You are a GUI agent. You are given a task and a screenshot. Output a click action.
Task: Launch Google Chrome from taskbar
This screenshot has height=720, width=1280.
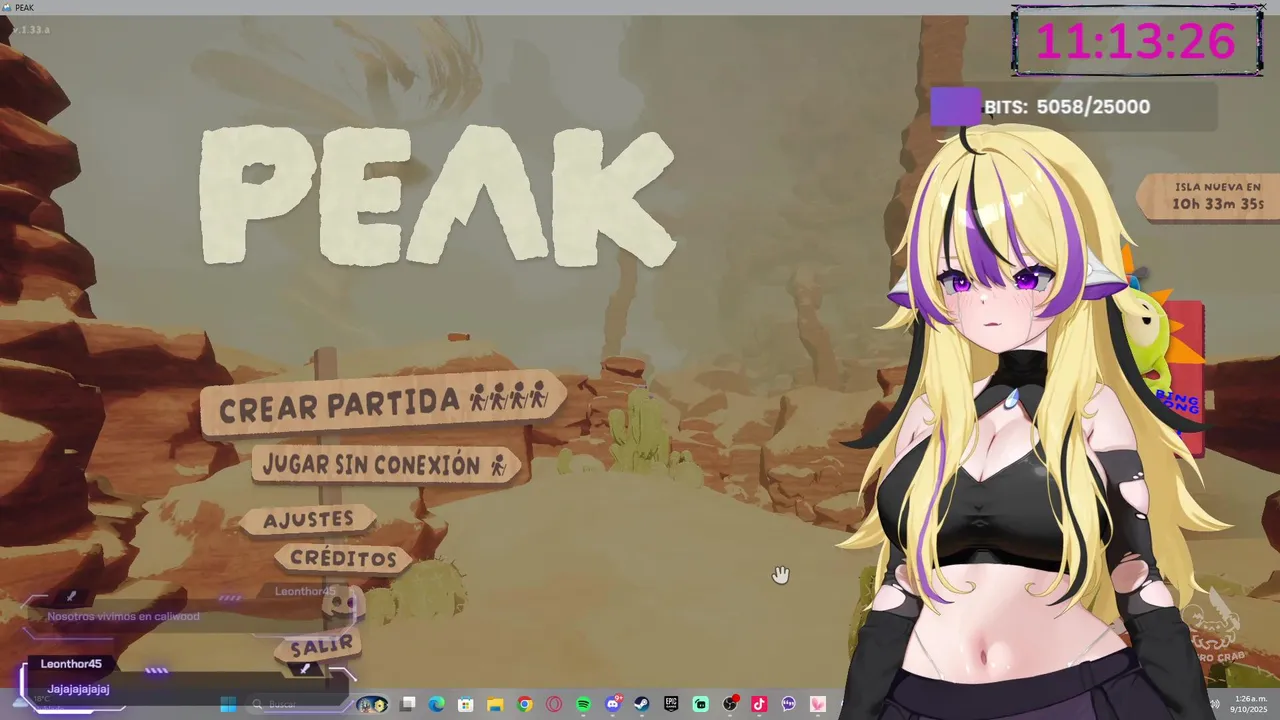point(525,704)
